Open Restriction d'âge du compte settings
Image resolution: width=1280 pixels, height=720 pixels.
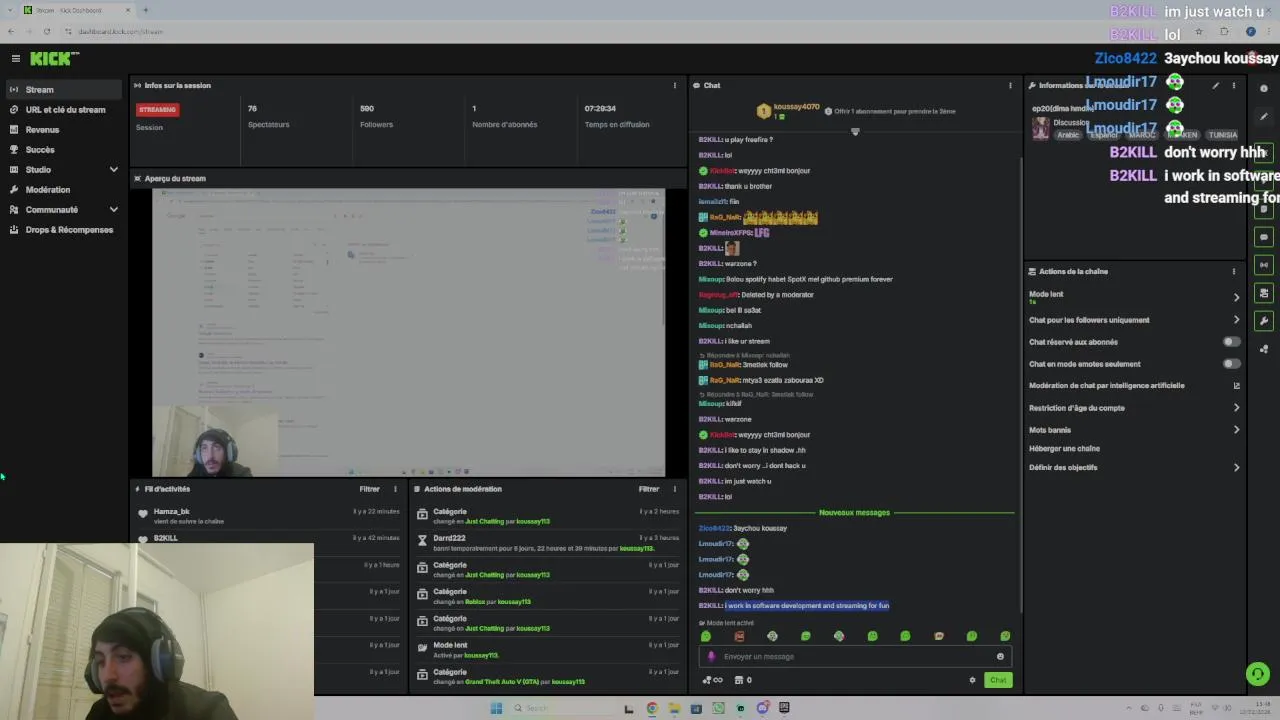(x=1134, y=408)
